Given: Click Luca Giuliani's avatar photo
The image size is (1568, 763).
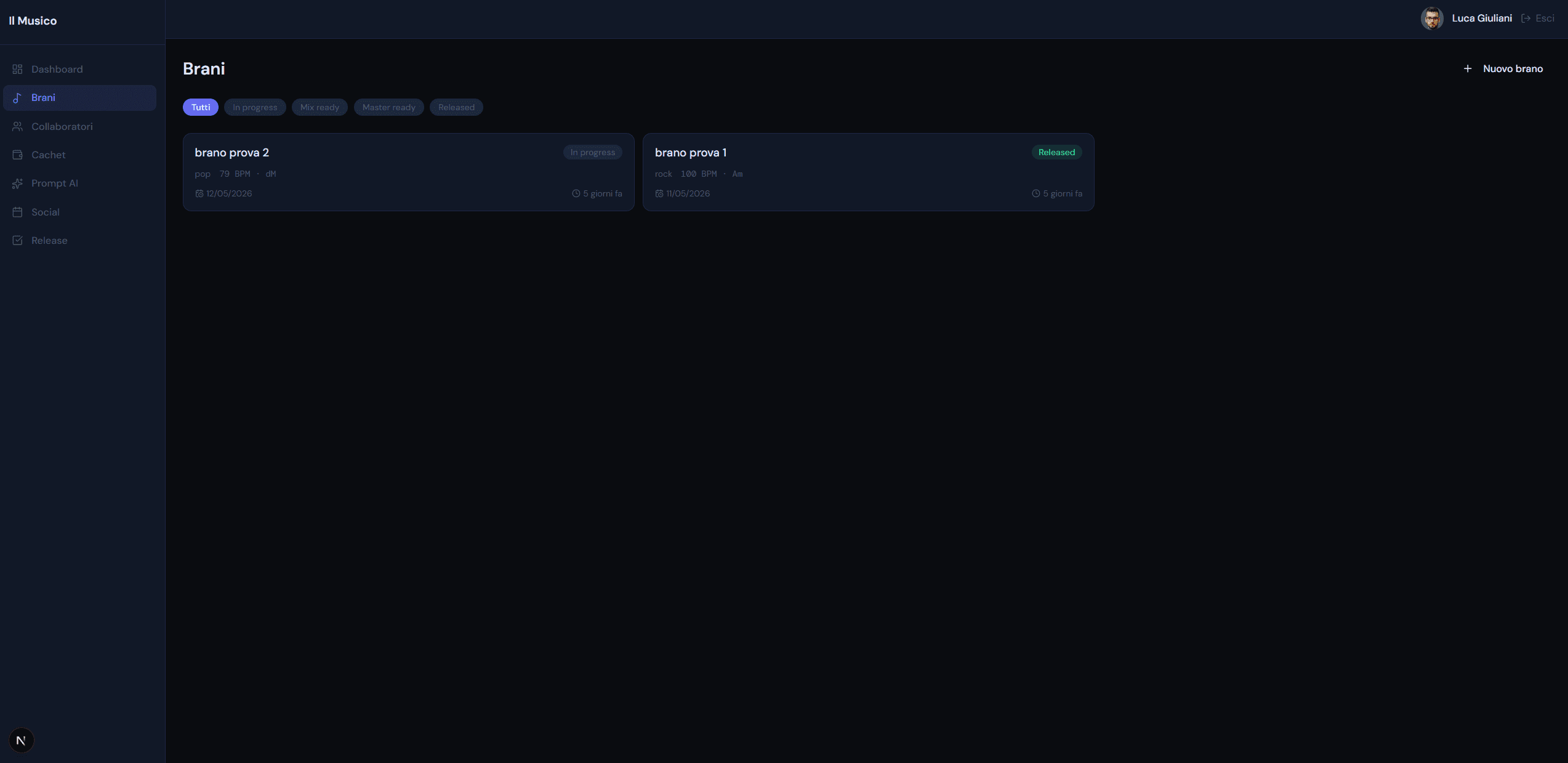Looking at the screenshot, I should [1432, 18].
